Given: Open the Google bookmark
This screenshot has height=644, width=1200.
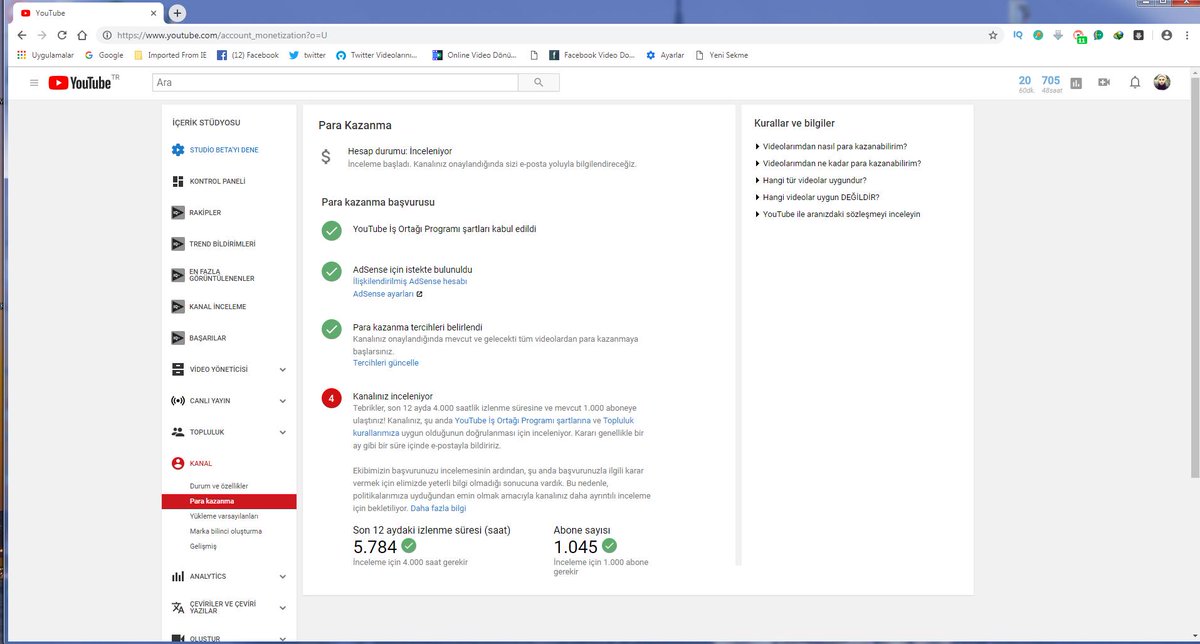Looking at the screenshot, I should 104,55.
